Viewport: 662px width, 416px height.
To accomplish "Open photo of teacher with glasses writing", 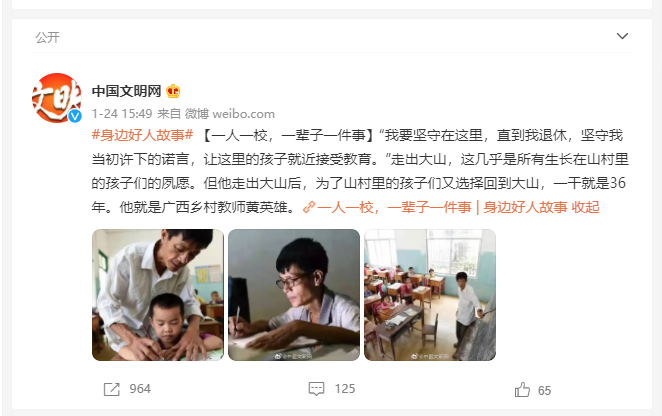I will click(x=294, y=295).
